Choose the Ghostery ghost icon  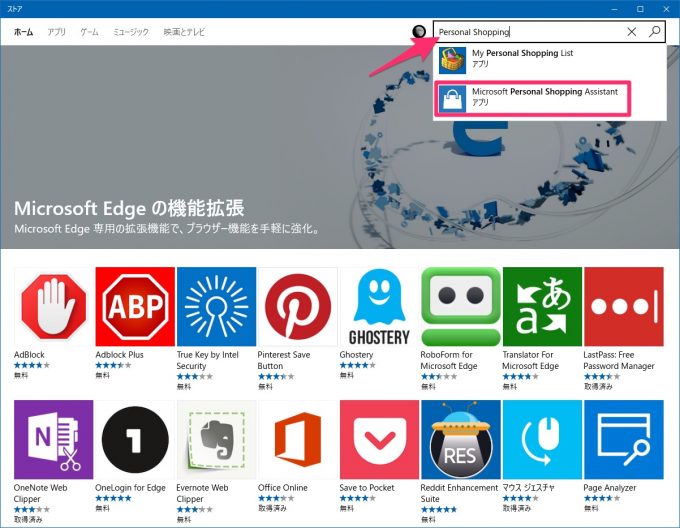click(x=379, y=306)
